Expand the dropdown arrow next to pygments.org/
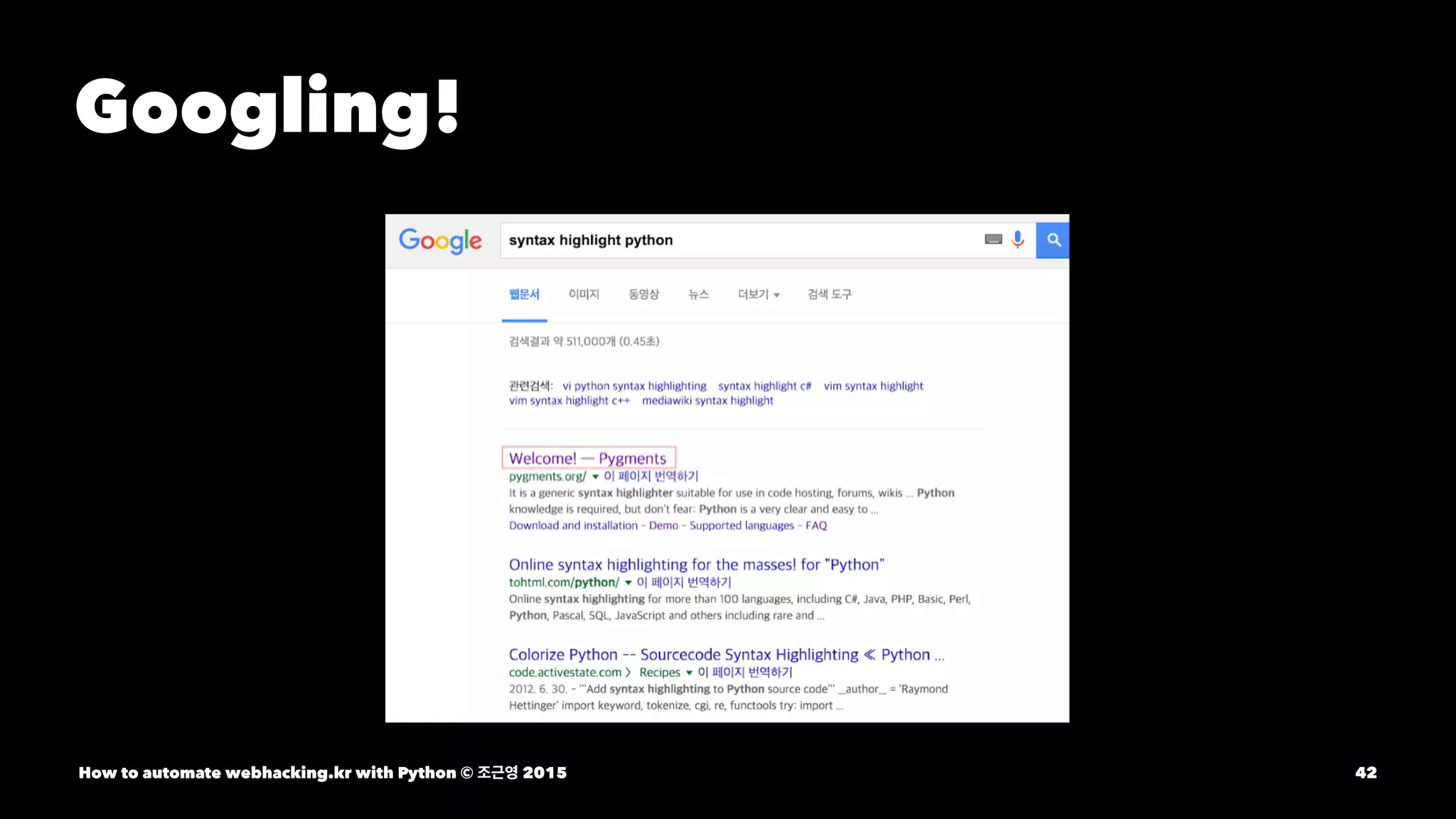Screen dimensions: 1456x819 tap(595, 477)
